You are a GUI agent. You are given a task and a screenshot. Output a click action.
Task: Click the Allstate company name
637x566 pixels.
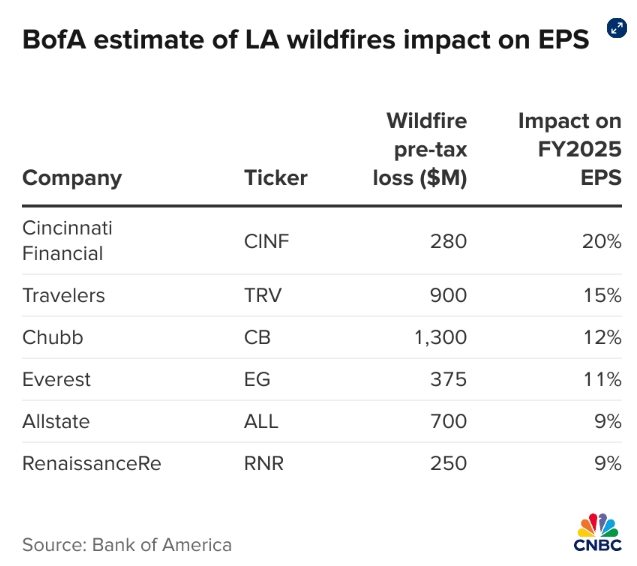tap(56, 421)
